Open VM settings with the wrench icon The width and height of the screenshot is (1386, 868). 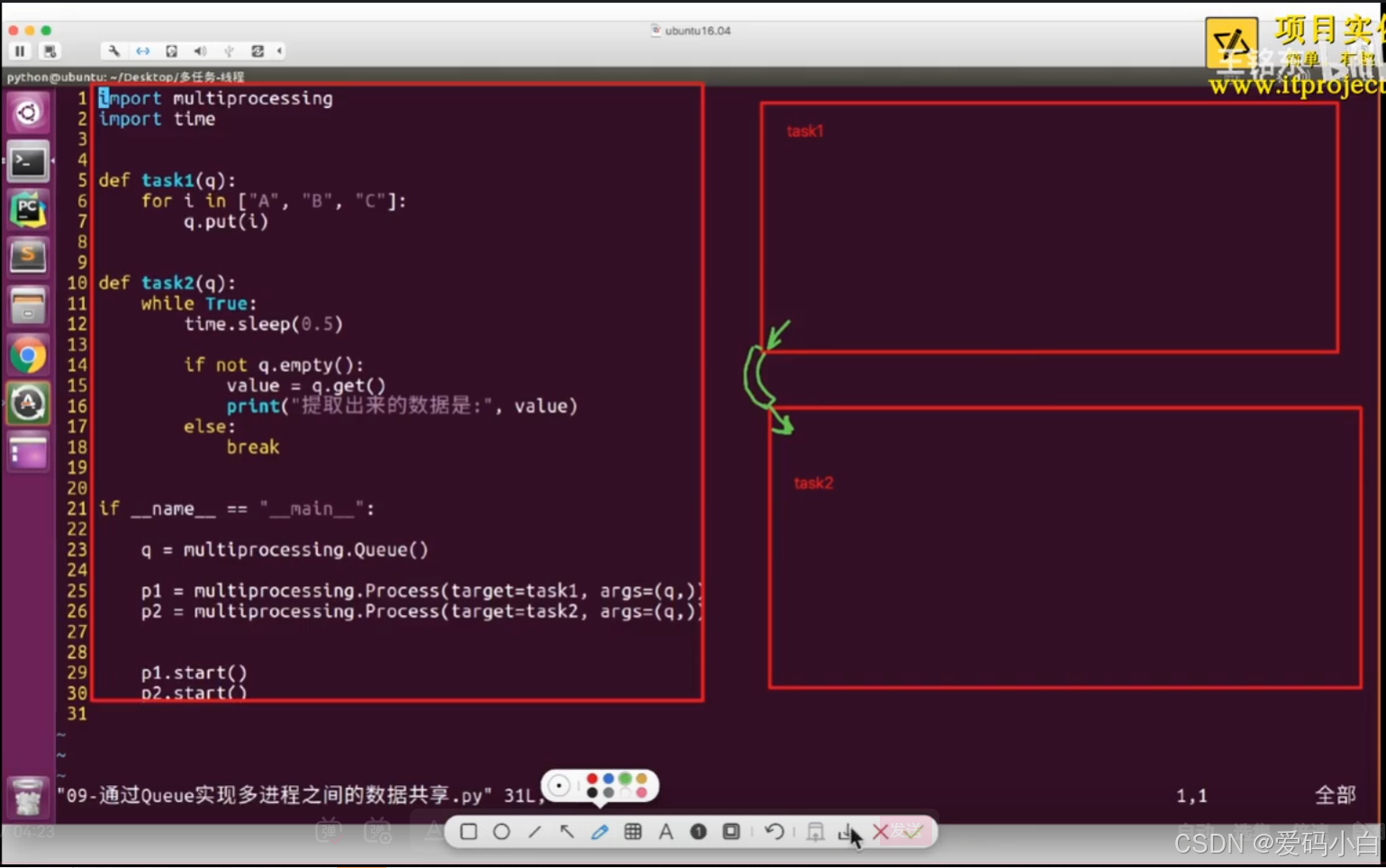click(x=113, y=51)
